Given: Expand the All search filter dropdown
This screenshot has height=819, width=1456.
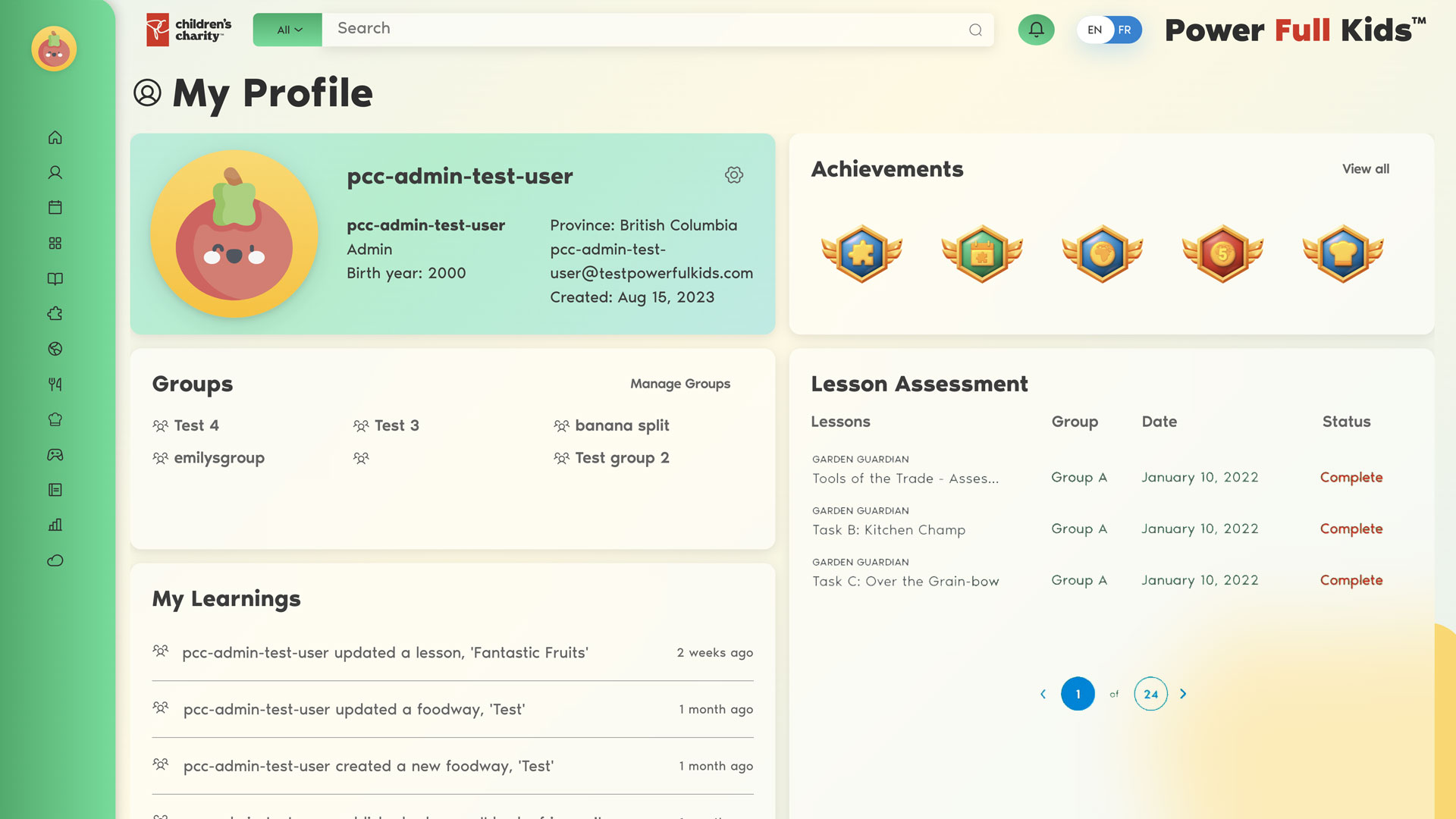Looking at the screenshot, I should point(288,30).
